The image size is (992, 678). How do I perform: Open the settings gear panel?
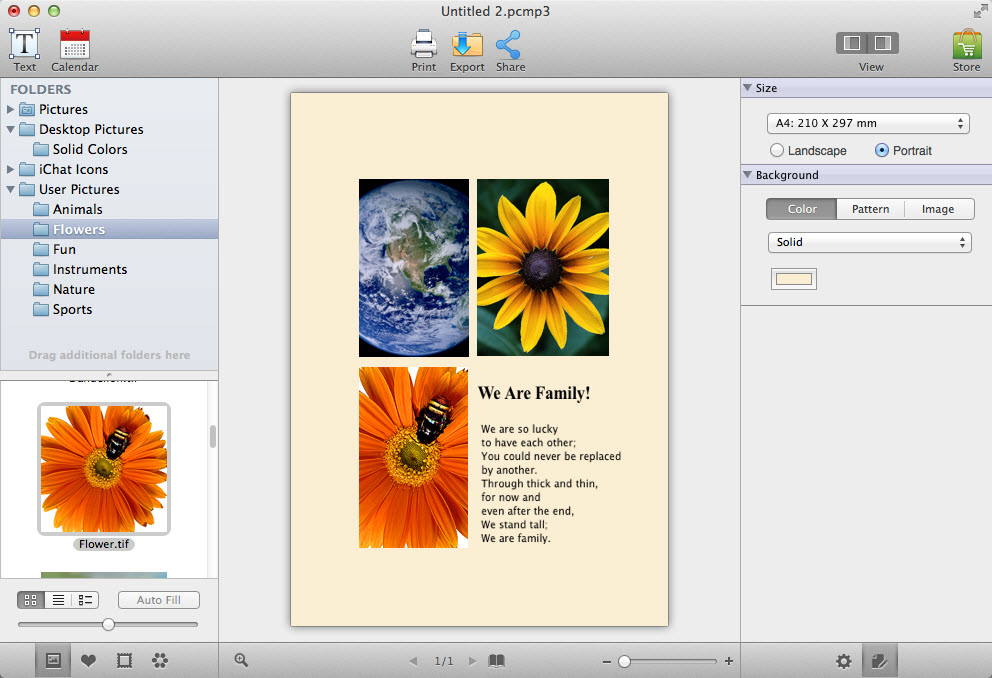click(844, 661)
